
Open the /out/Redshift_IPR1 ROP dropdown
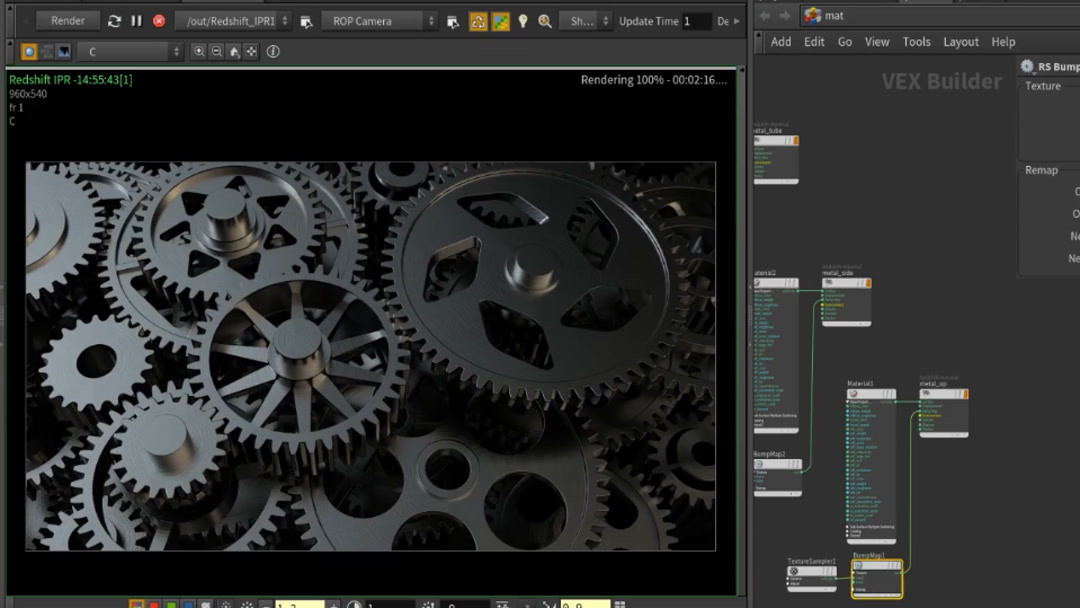coord(232,21)
